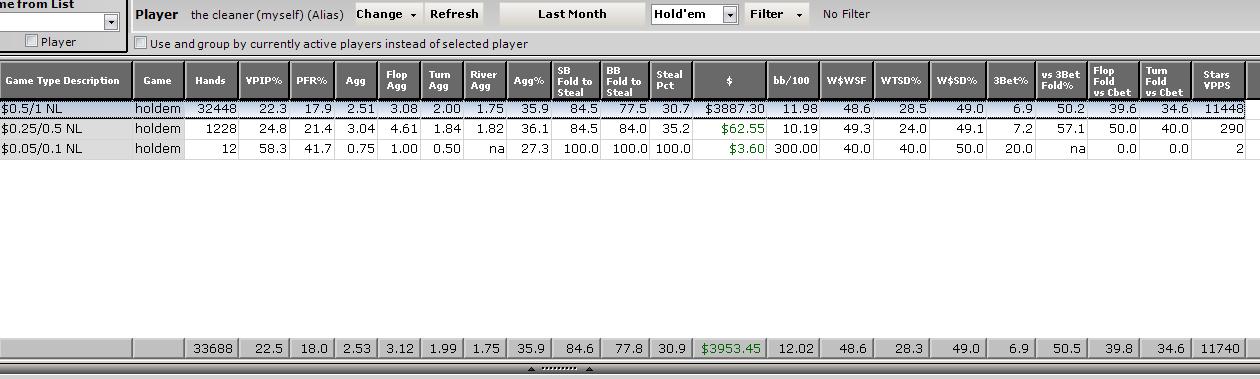This screenshot has width=1260, height=379.
Task: Sort by Game Type Description column header
Action: pos(66,80)
